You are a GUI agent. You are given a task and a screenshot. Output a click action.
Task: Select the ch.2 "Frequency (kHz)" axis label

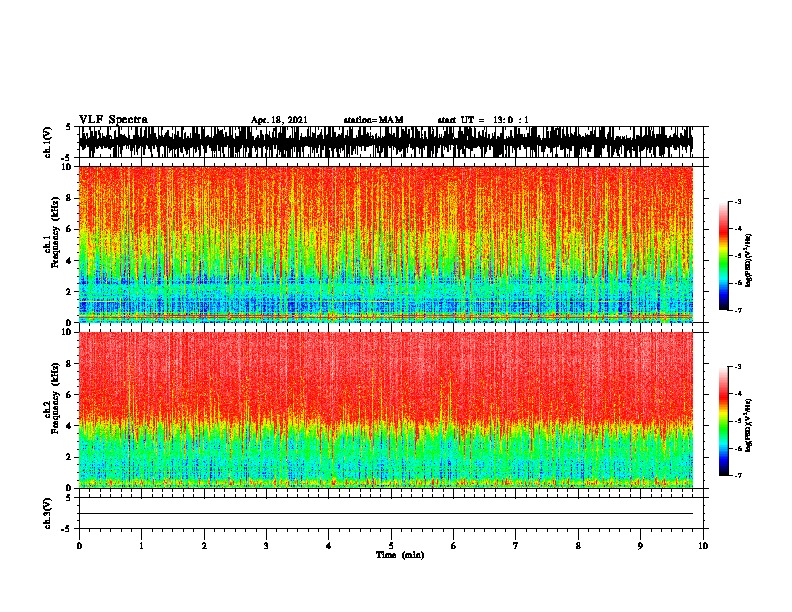56,398
